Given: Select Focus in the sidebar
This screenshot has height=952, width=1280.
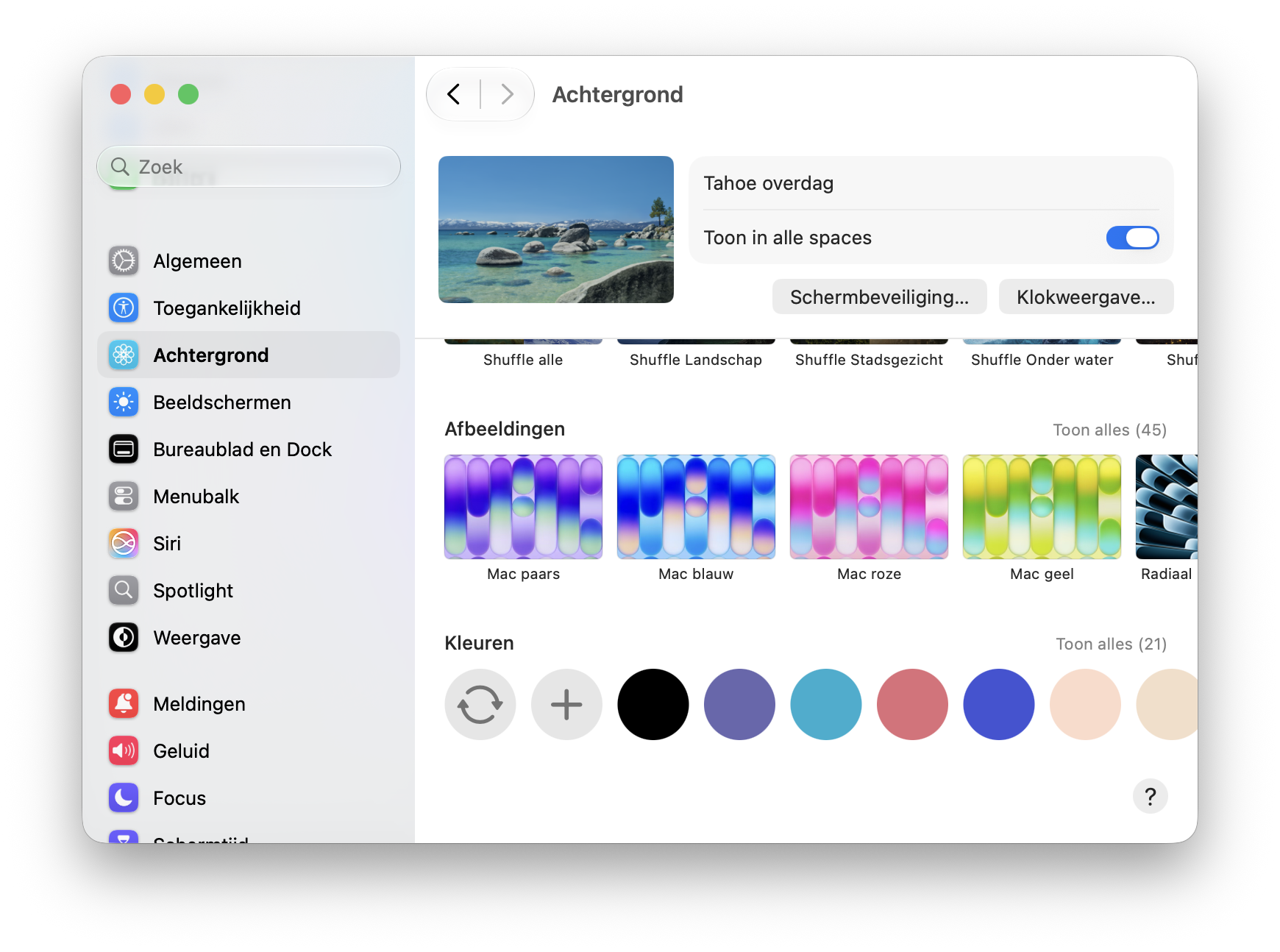Looking at the screenshot, I should 249,798.
